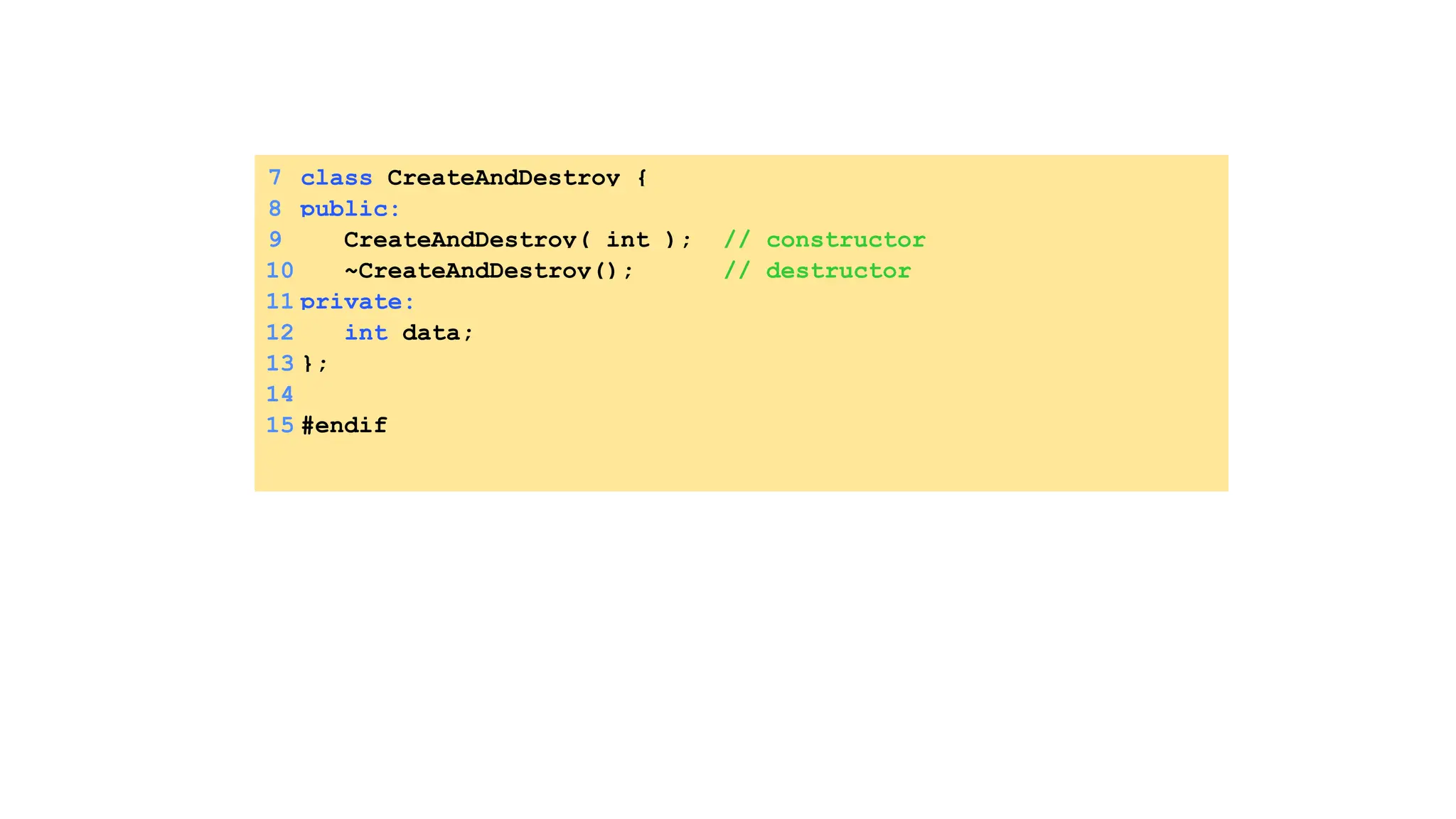
Task: Click the 'private:' access specifier
Action: tap(357, 302)
